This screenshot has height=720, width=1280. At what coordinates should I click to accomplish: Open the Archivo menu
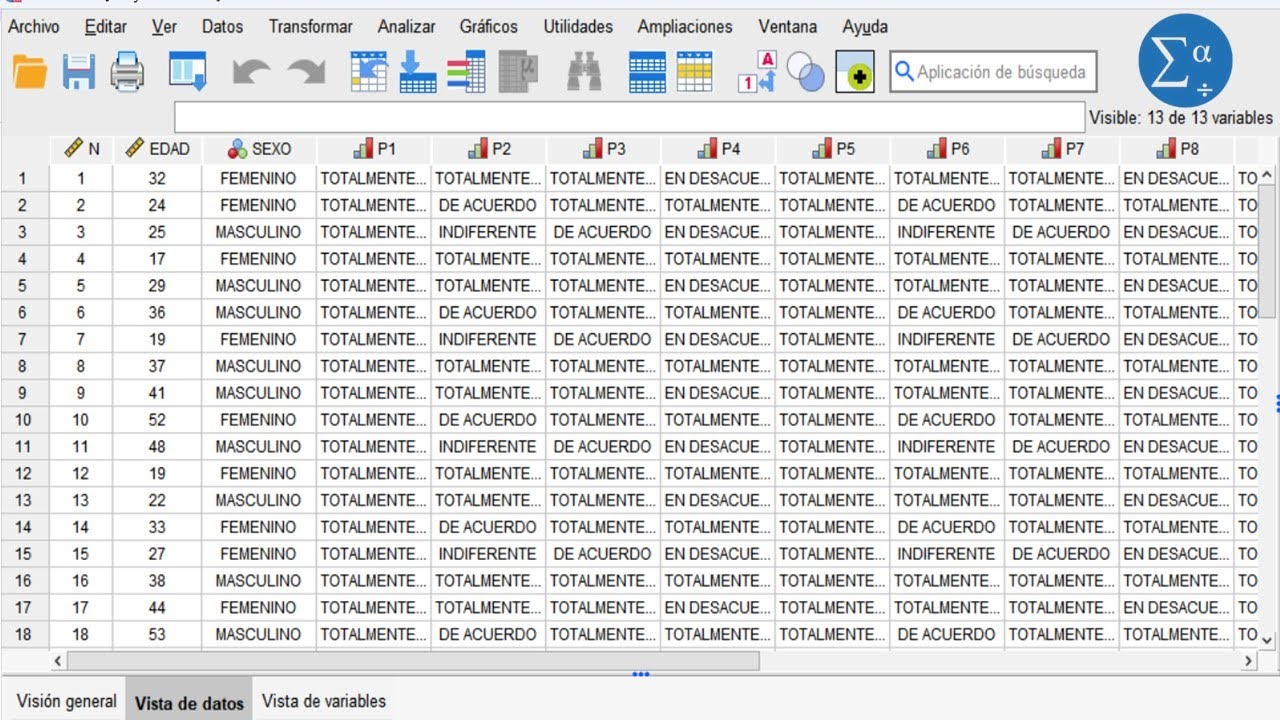[34, 27]
